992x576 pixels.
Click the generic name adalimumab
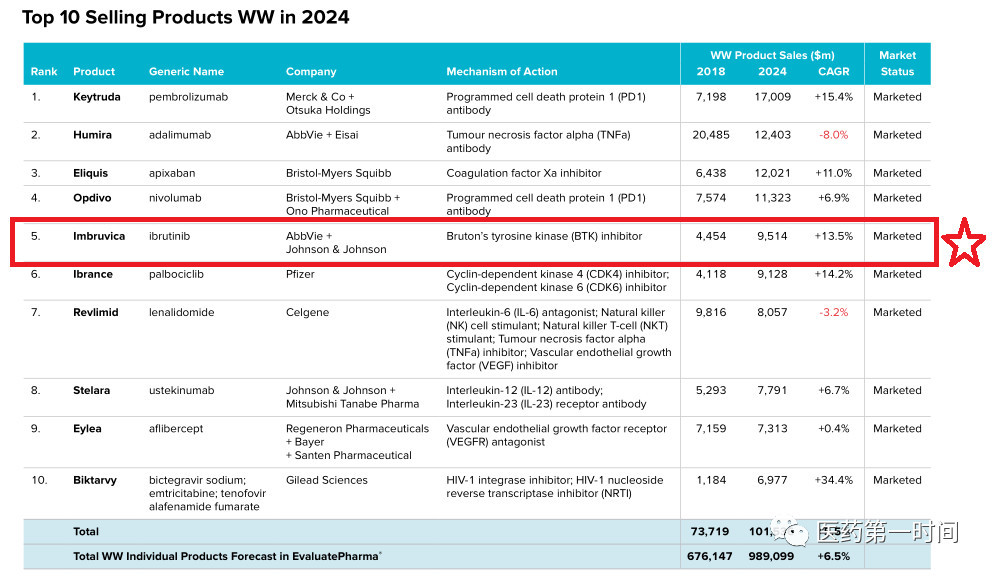[x=180, y=135]
